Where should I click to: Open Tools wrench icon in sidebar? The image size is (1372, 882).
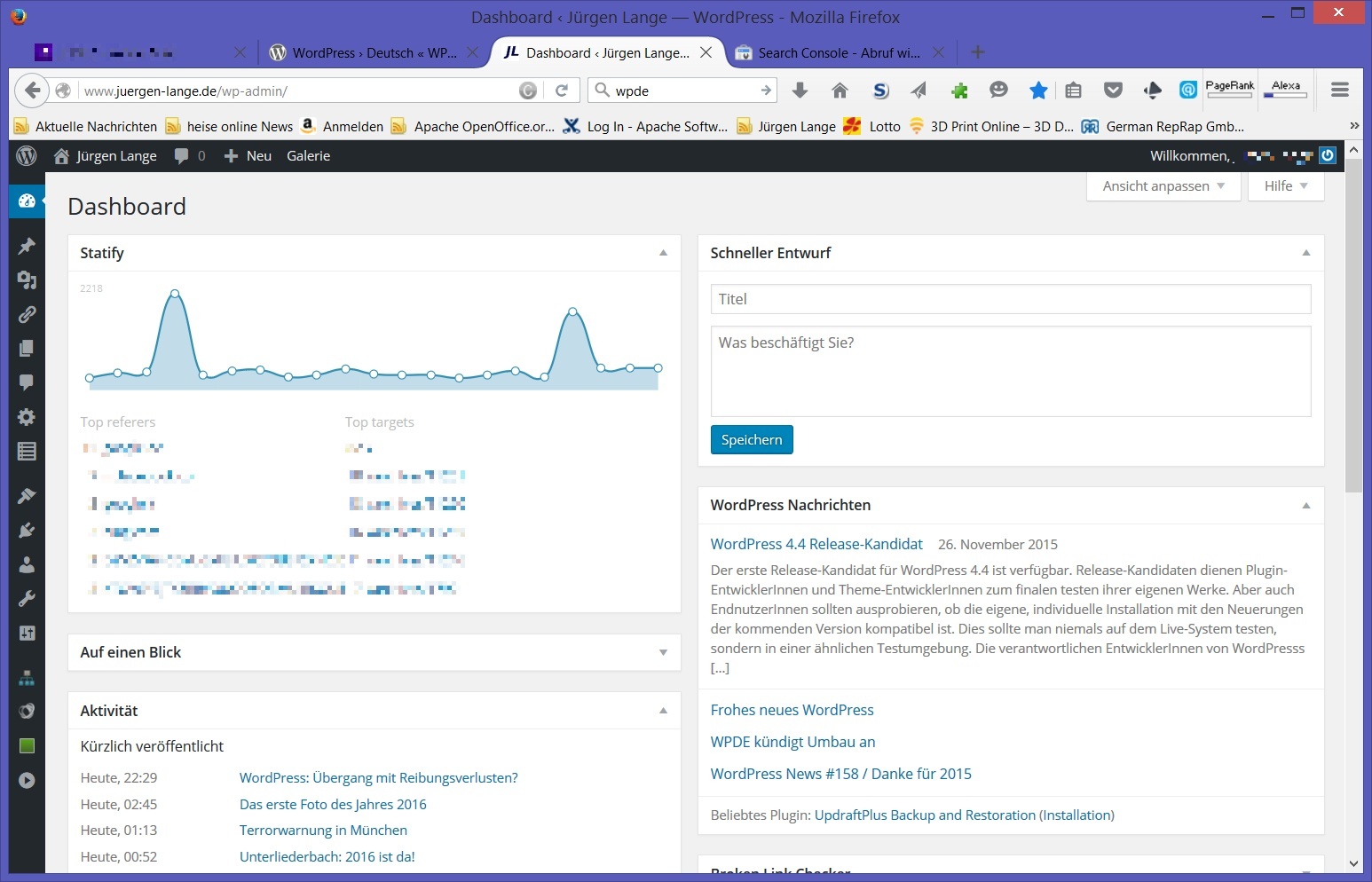click(x=27, y=599)
